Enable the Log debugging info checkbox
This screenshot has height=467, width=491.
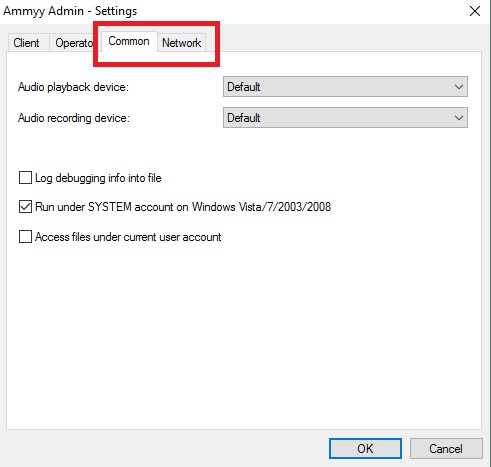[25, 178]
